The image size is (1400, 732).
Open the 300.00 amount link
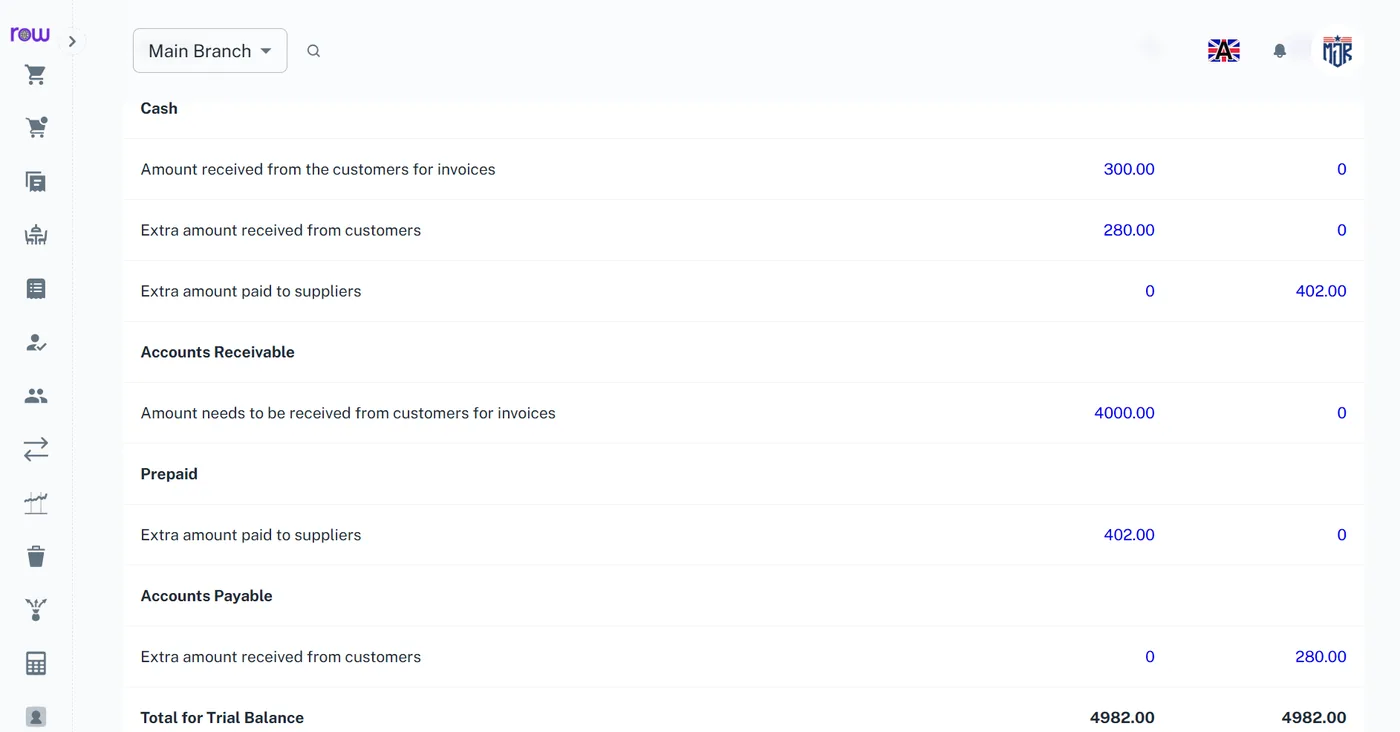pyautogui.click(x=1129, y=170)
